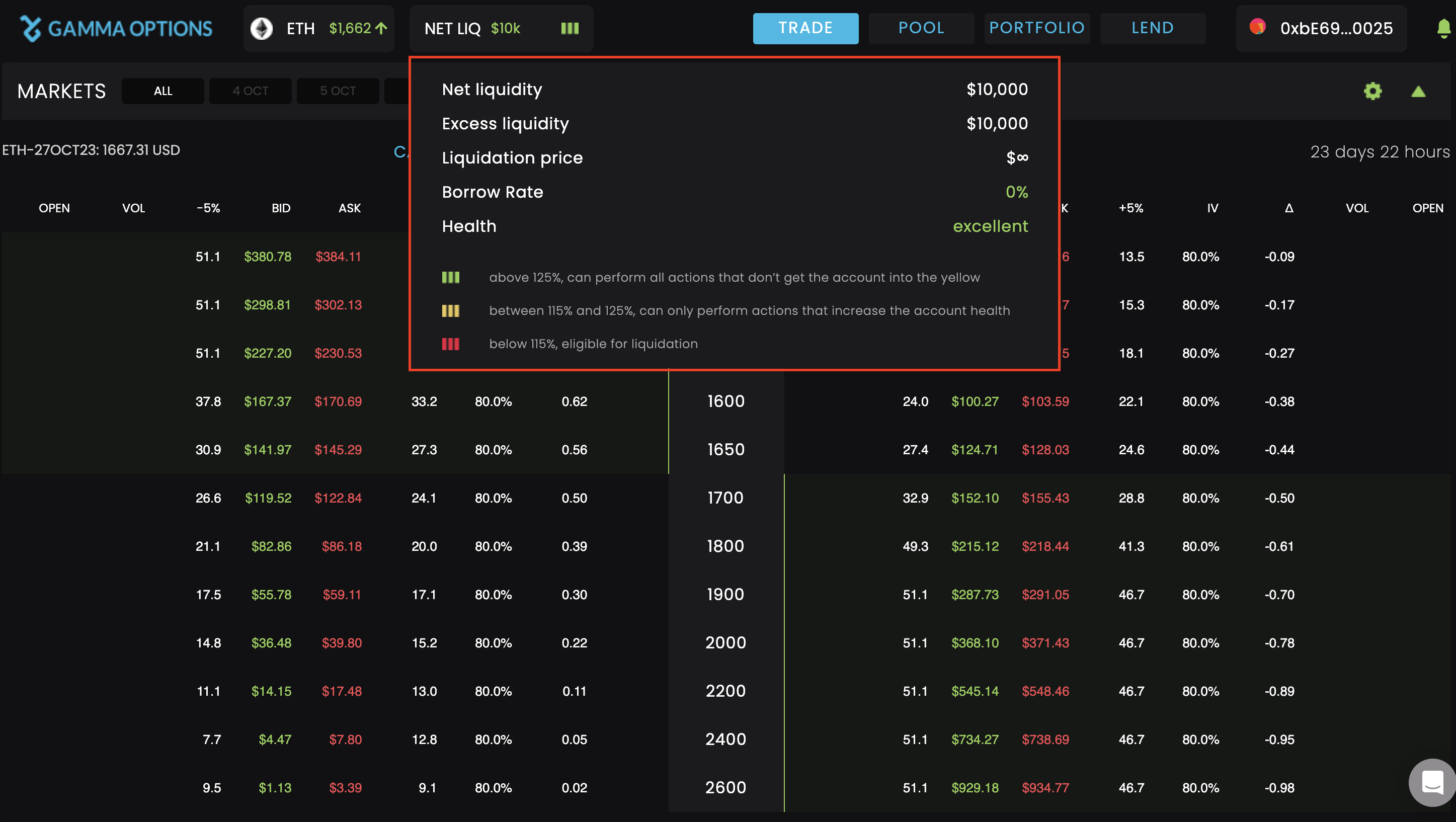Collapse the Markets panel with green triangle
Image resolution: width=1456 pixels, height=822 pixels.
point(1418,92)
